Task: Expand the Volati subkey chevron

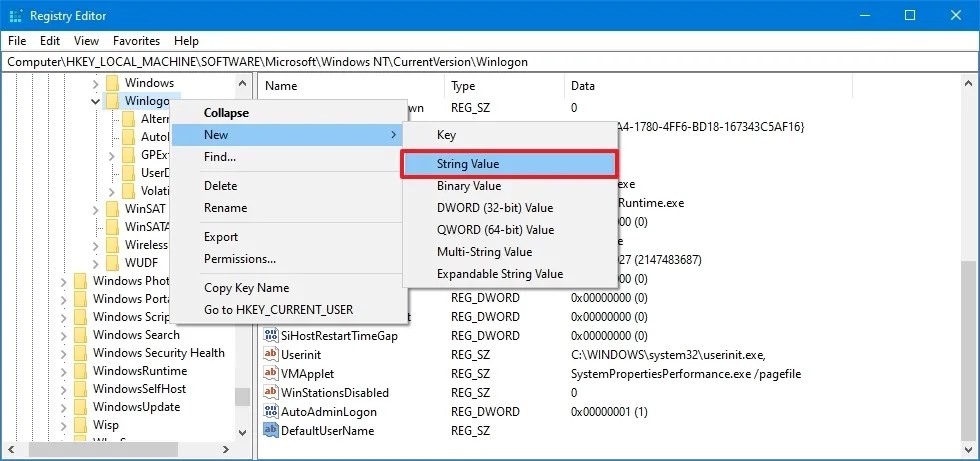Action: tap(112, 191)
